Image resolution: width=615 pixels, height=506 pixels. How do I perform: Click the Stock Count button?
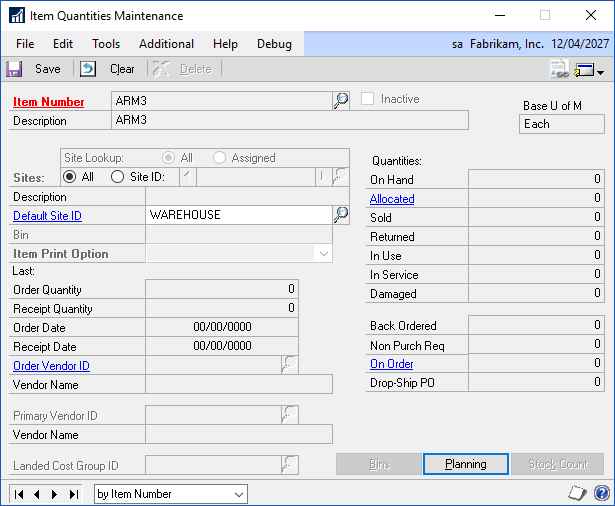click(x=558, y=464)
